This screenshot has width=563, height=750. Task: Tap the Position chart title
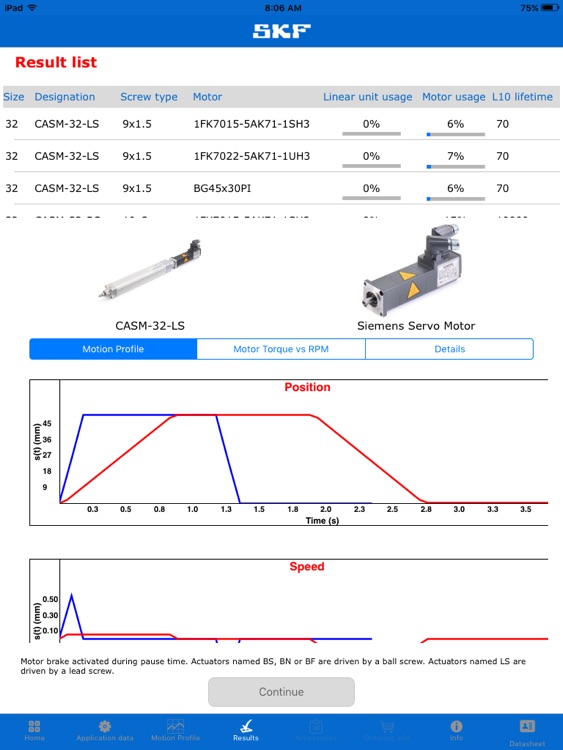point(307,387)
